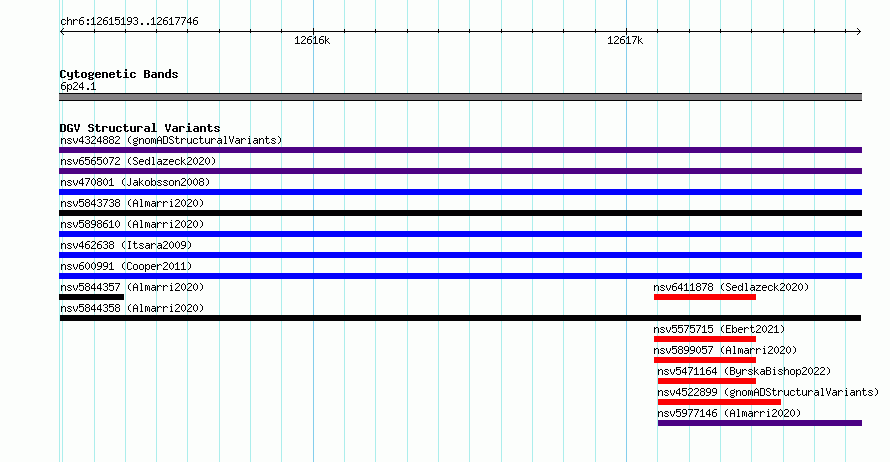Open nsv5843738 (Almarri2020) label
The height and width of the screenshot is (462, 890).
(132, 203)
